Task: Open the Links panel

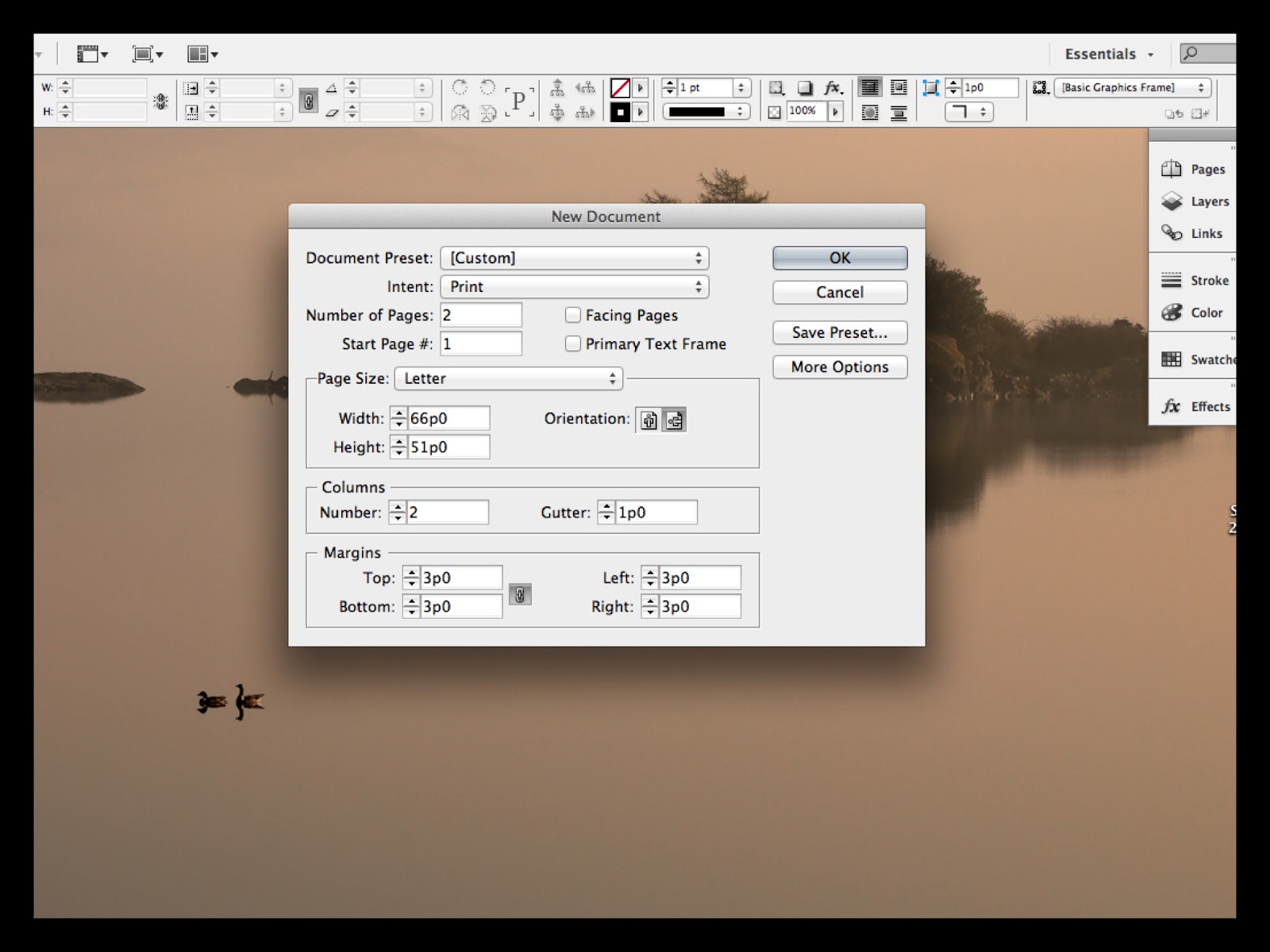Action: 1191,233
